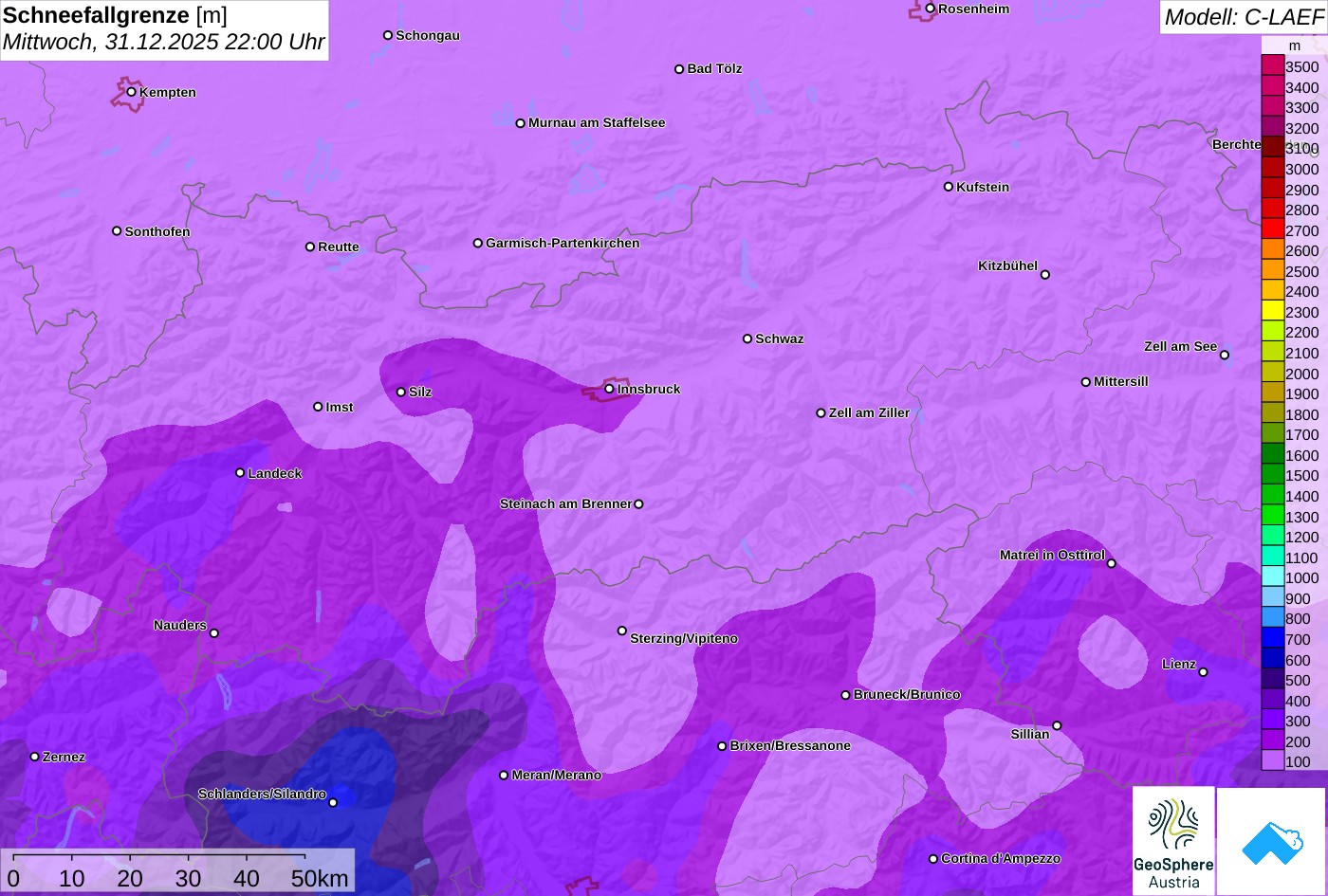The image size is (1328, 896).
Task: Click the Rosenheim marker dot
Action: (930, 9)
